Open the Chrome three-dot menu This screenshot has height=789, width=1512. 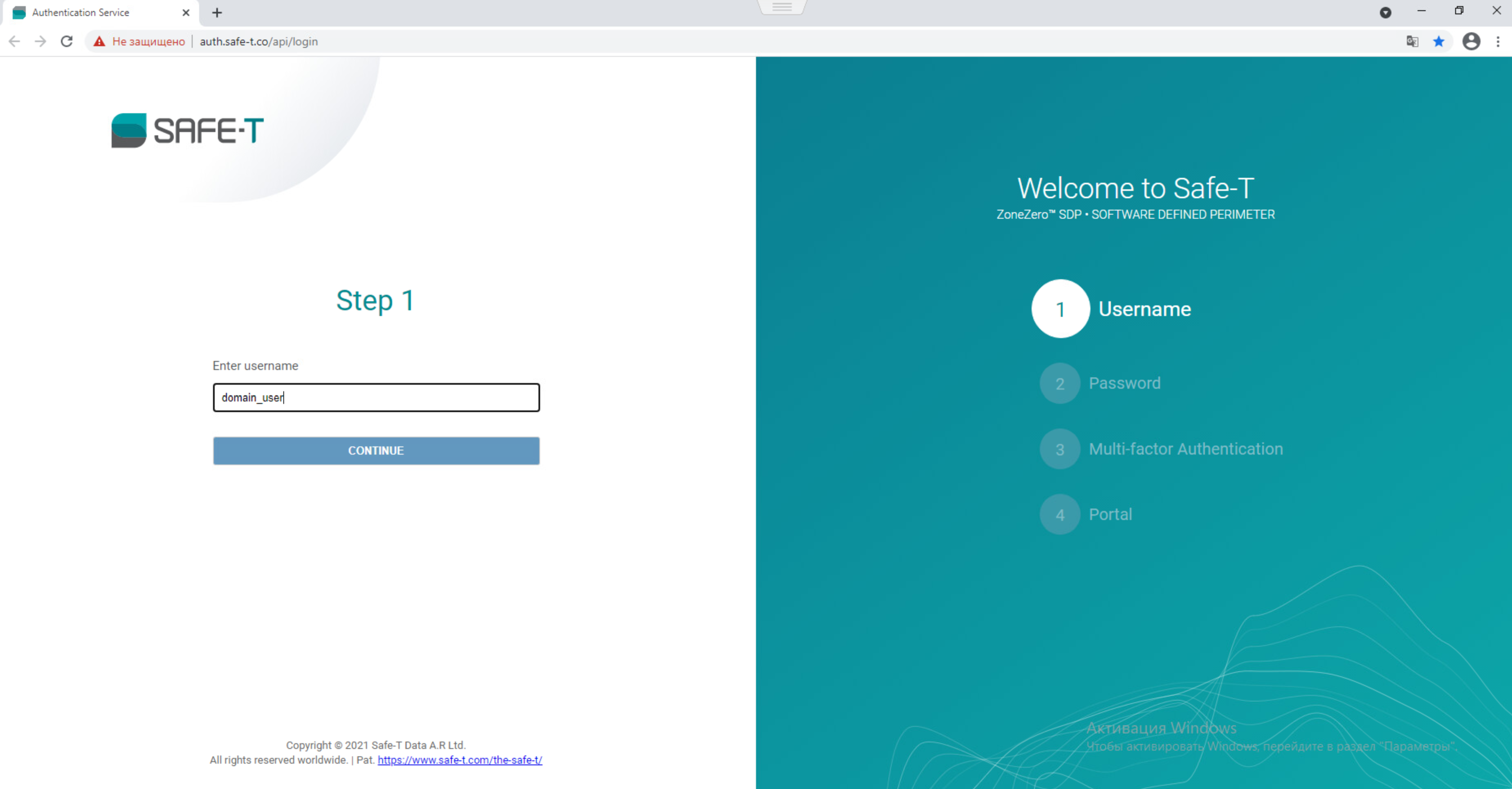point(1498,41)
